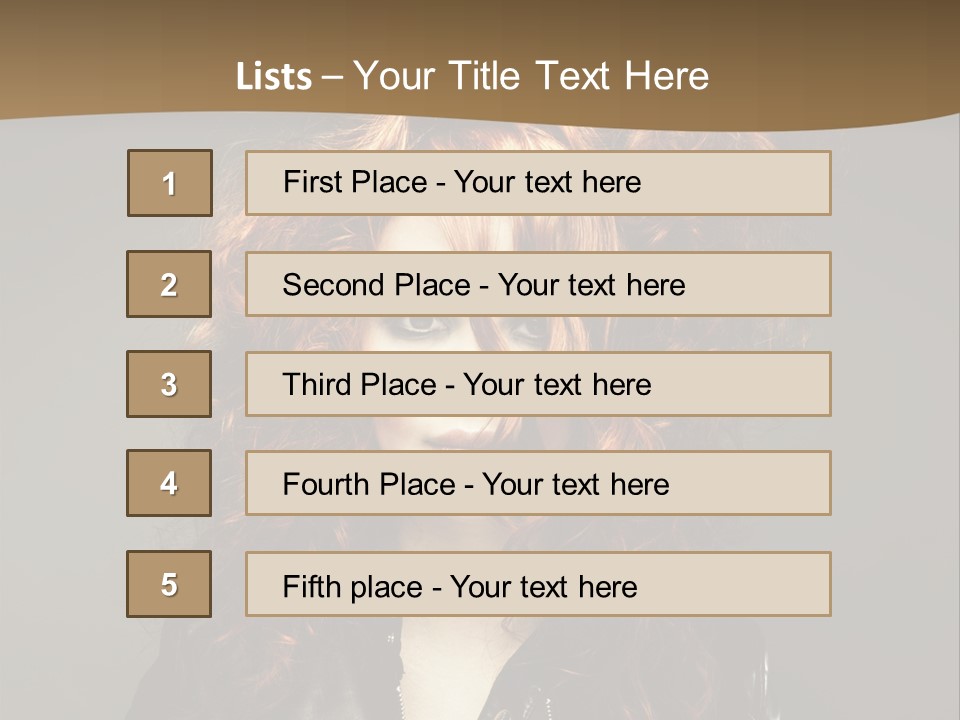Click the number 3 box
960x720 pixels.
tap(169, 384)
